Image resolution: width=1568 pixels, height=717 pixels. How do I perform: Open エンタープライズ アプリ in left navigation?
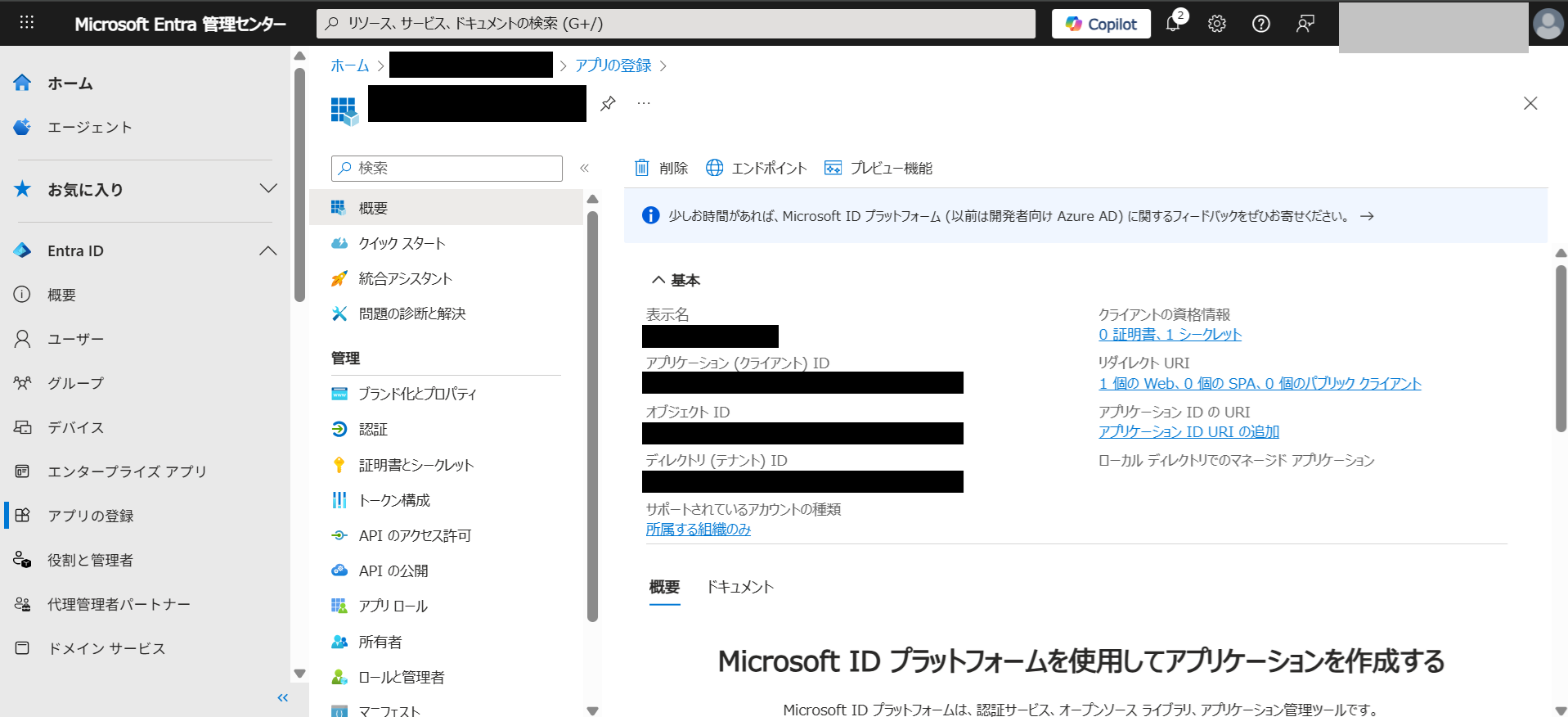[127, 471]
